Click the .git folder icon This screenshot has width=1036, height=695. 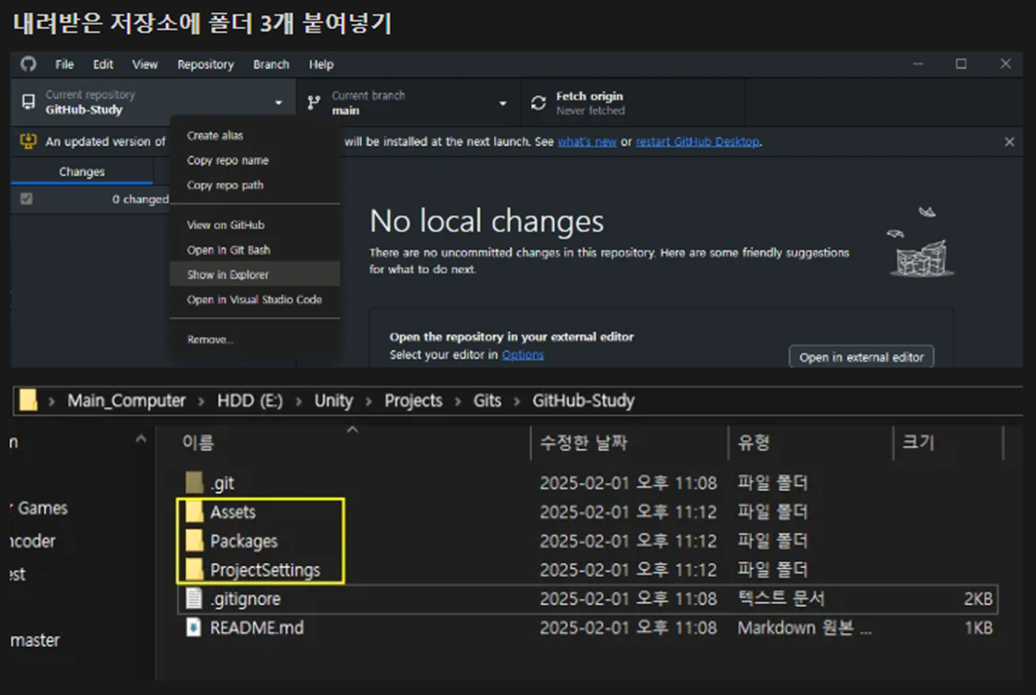pyautogui.click(x=194, y=483)
